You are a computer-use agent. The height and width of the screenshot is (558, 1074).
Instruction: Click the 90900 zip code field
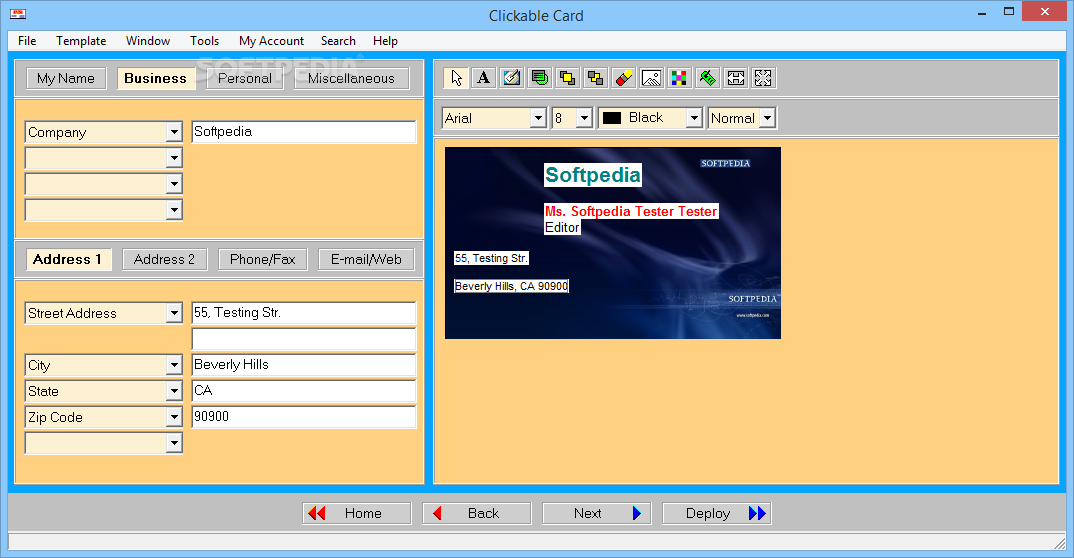[303, 417]
